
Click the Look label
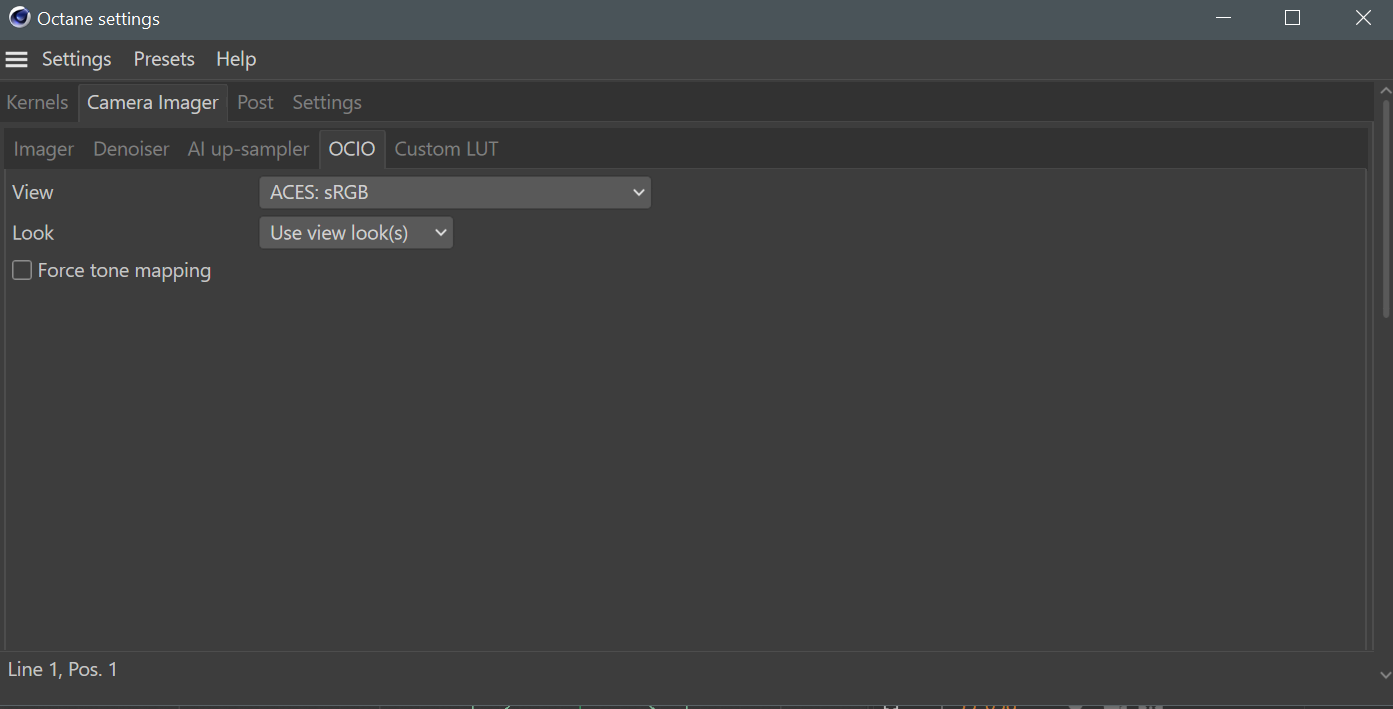[x=33, y=233]
